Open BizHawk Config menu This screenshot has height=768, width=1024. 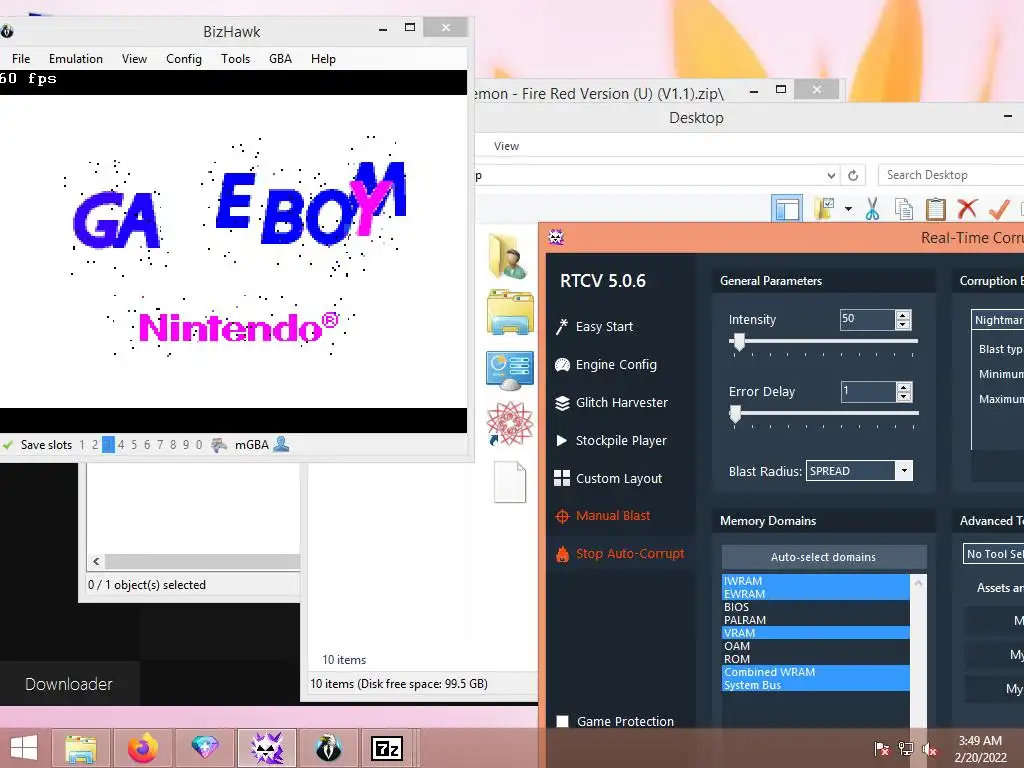pyautogui.click(x=184, y=59)
